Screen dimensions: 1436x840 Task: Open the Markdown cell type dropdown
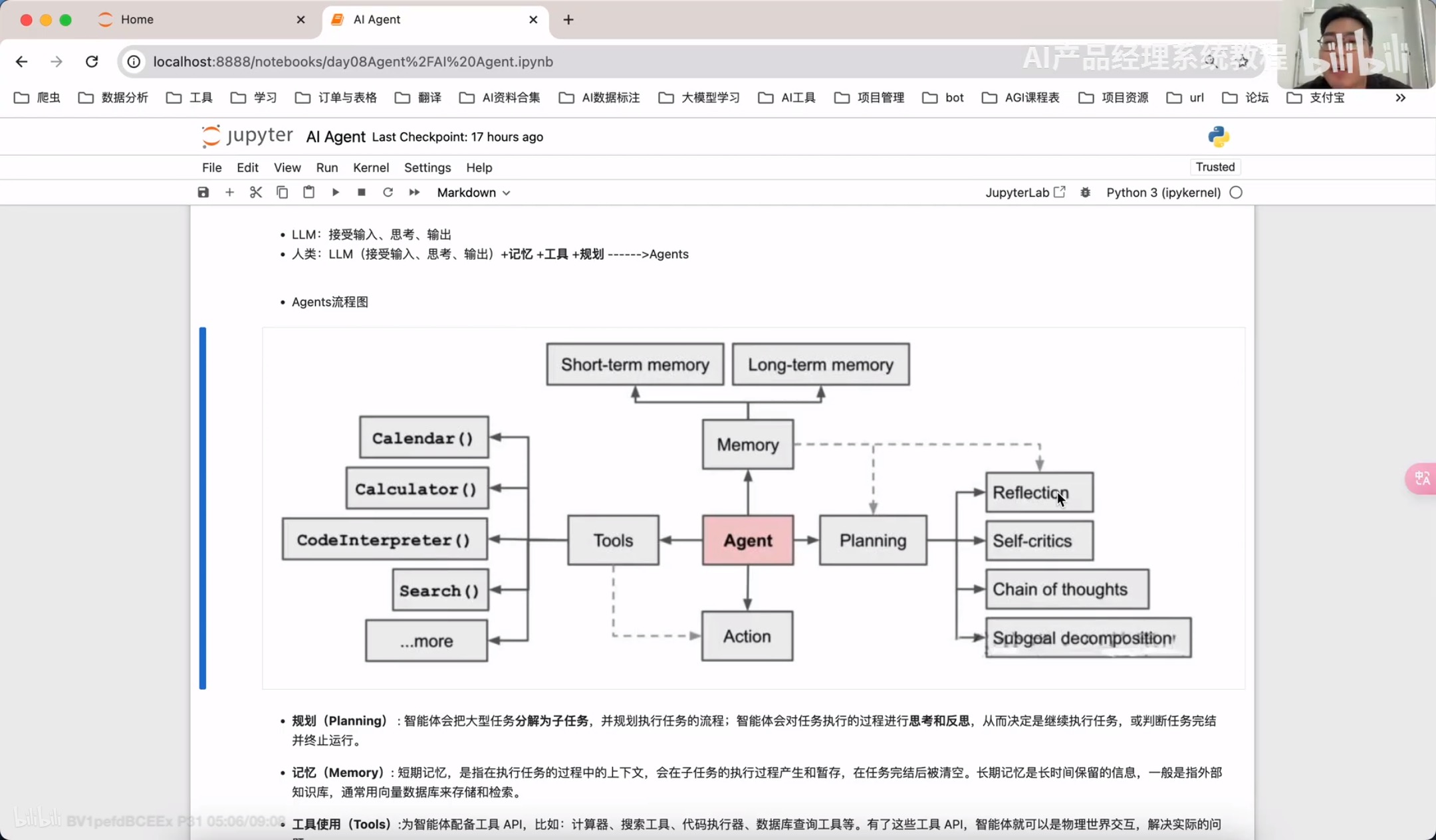click(x=473, y=193)
